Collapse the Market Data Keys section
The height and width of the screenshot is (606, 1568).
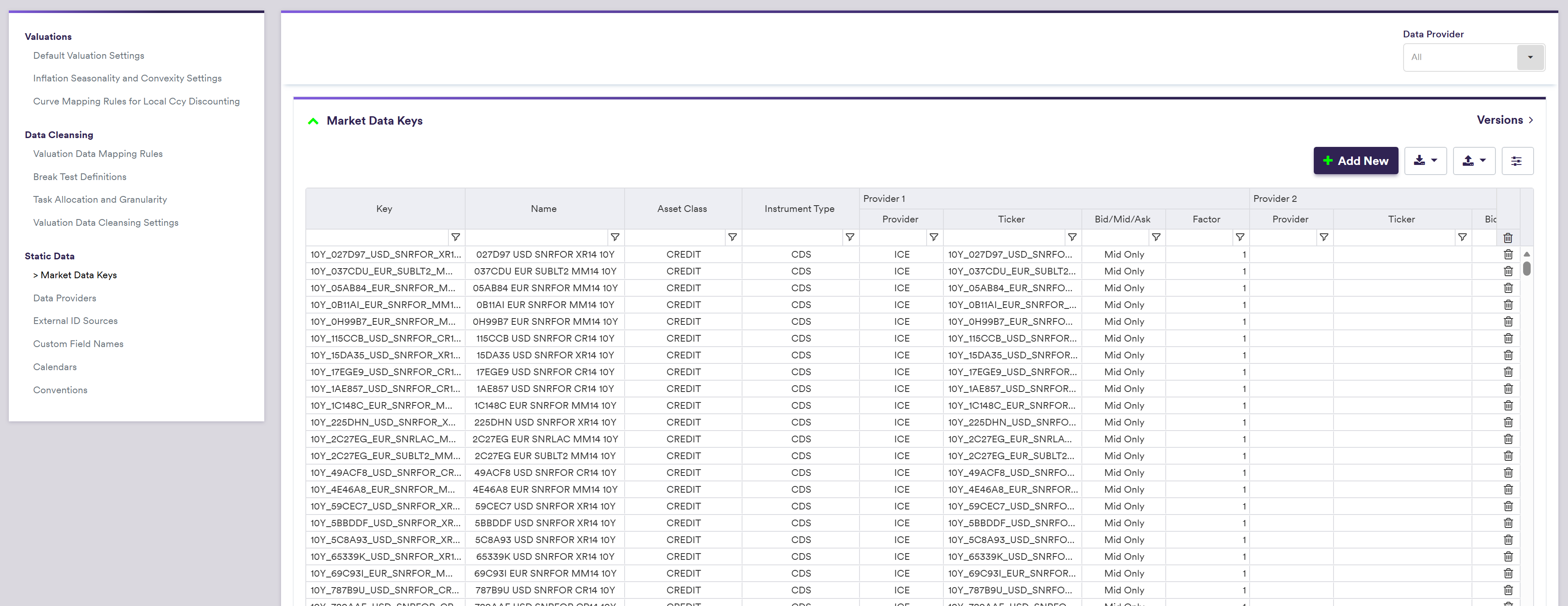click(313, 121)
